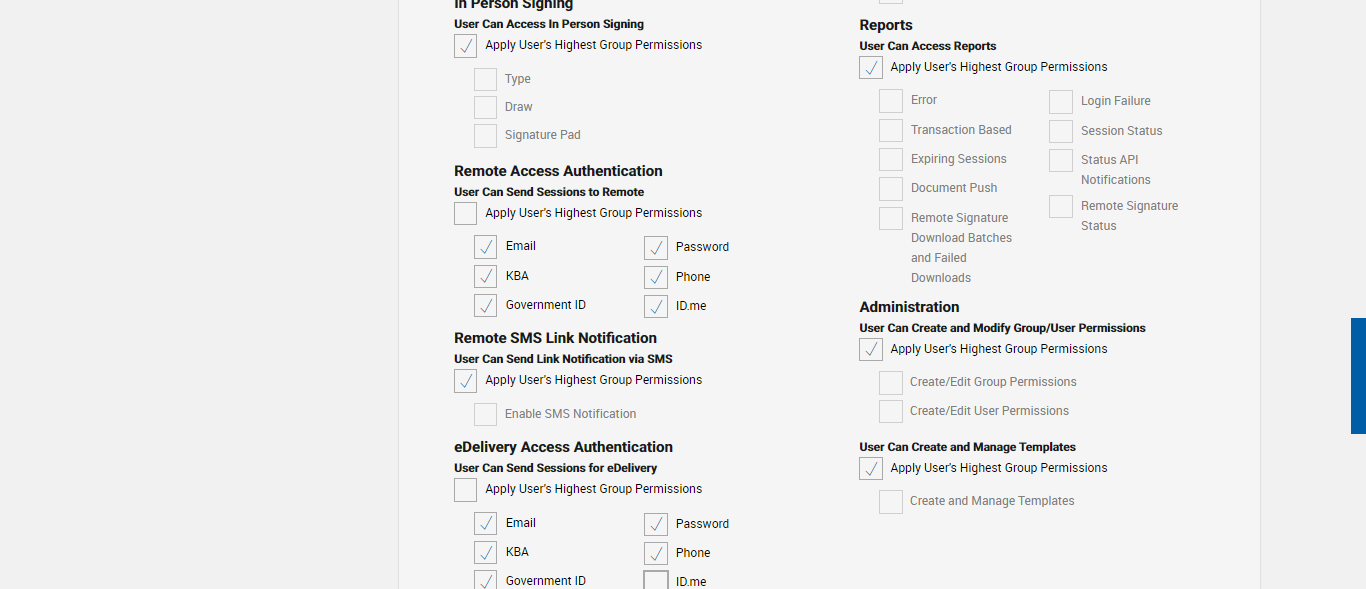This screenshot has width=1366, height=589.
Task: Check the Create and Manage Templates box
Action: (891, 502)
